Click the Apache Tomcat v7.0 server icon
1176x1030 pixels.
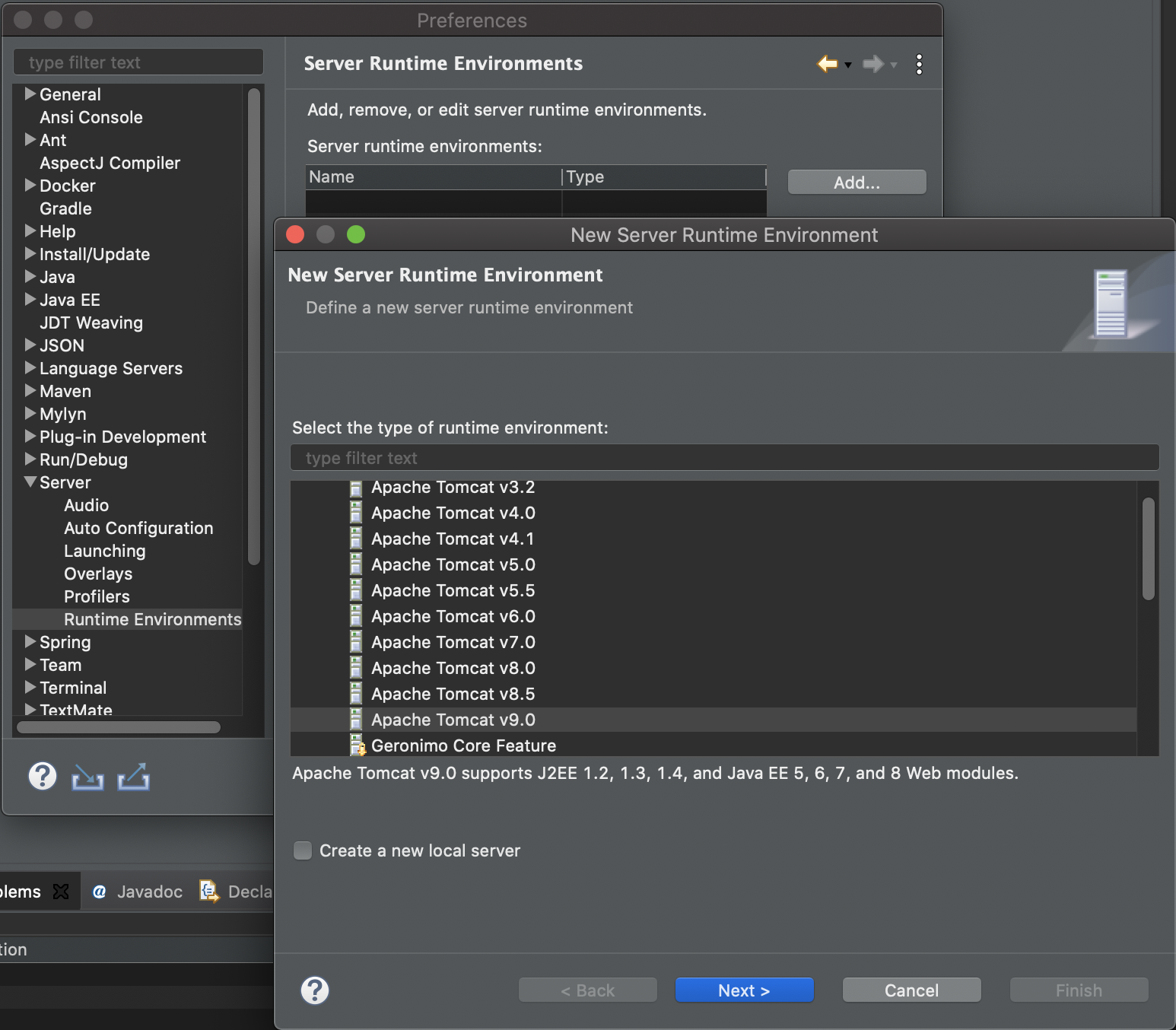coord(355,642)
